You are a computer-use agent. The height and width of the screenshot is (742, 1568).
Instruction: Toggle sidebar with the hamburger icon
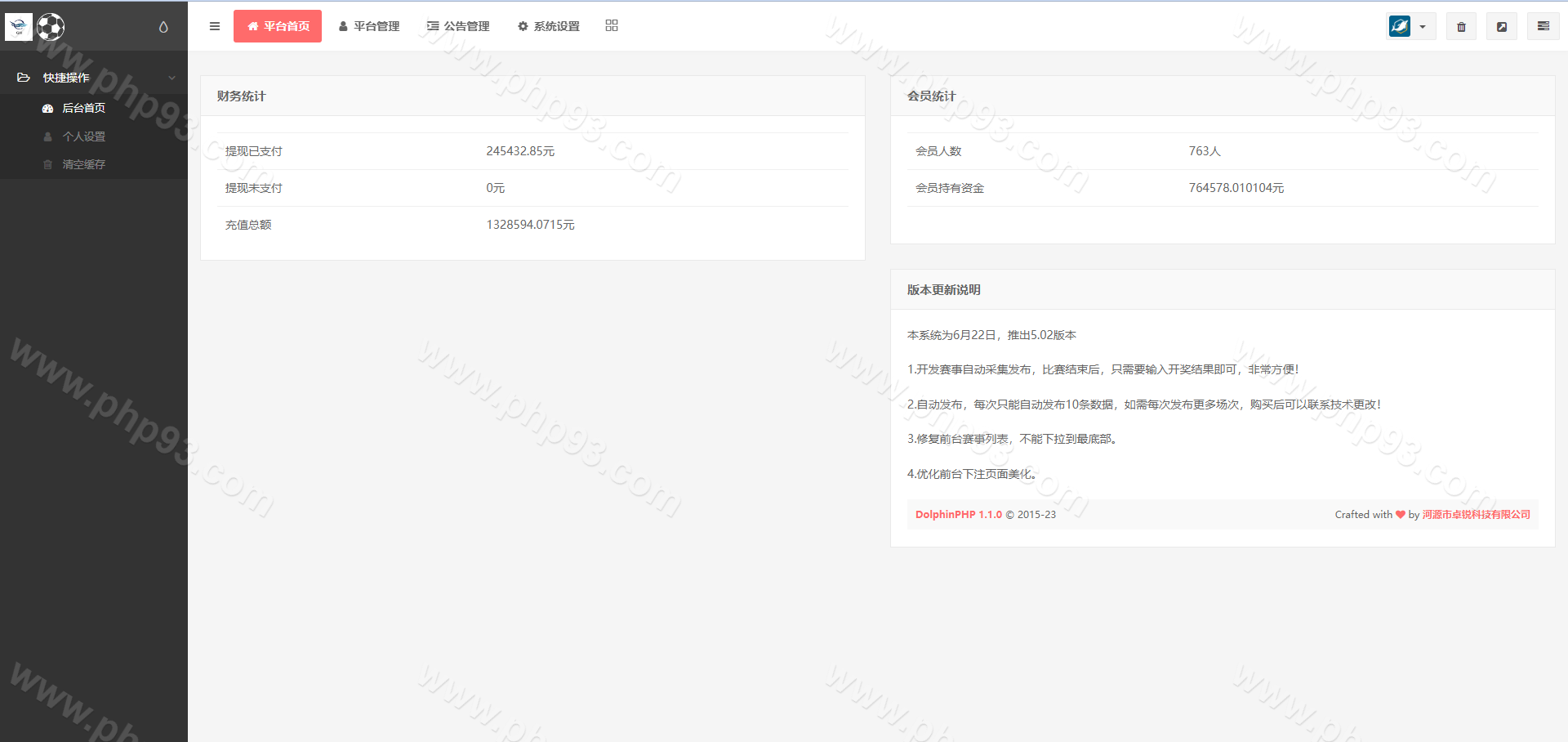pyautogui.click(x=215, y=26)
